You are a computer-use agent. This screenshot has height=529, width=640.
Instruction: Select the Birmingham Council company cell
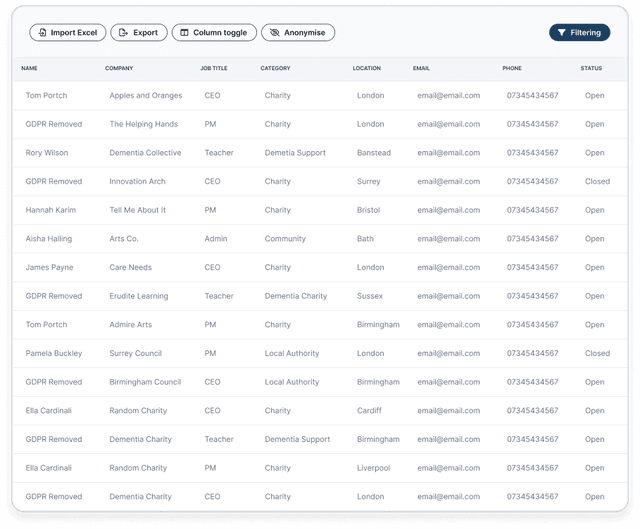coord(145,382)
